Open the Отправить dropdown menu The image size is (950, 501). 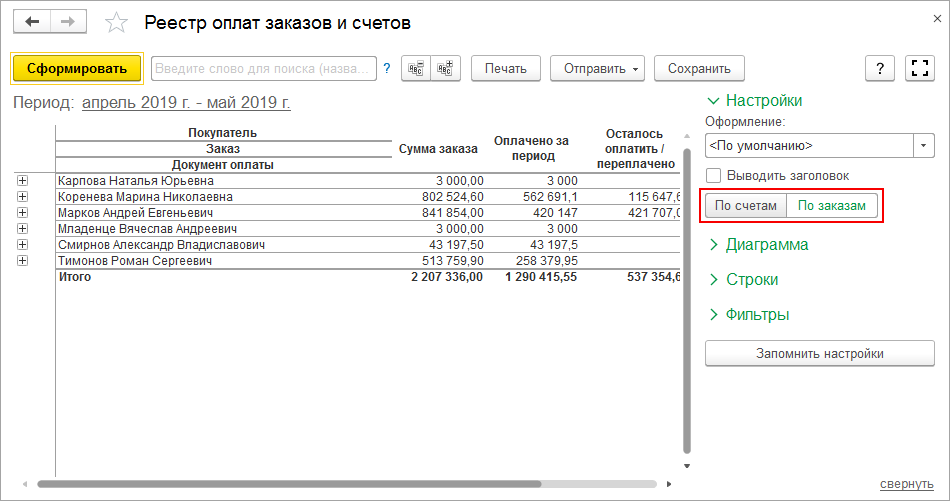(597, 68)
